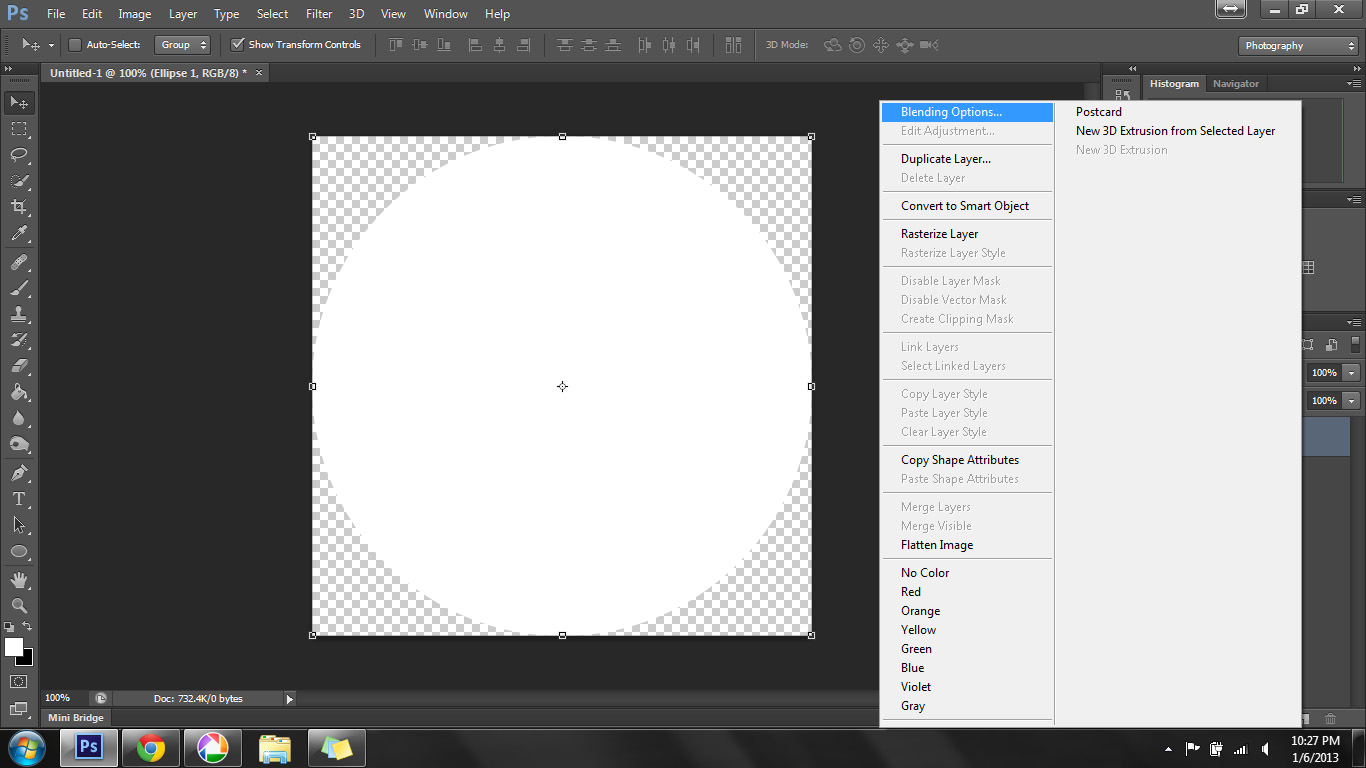This screenshot has height=768, width=1366.
Task: Change the screen mode
Action: 19,709
